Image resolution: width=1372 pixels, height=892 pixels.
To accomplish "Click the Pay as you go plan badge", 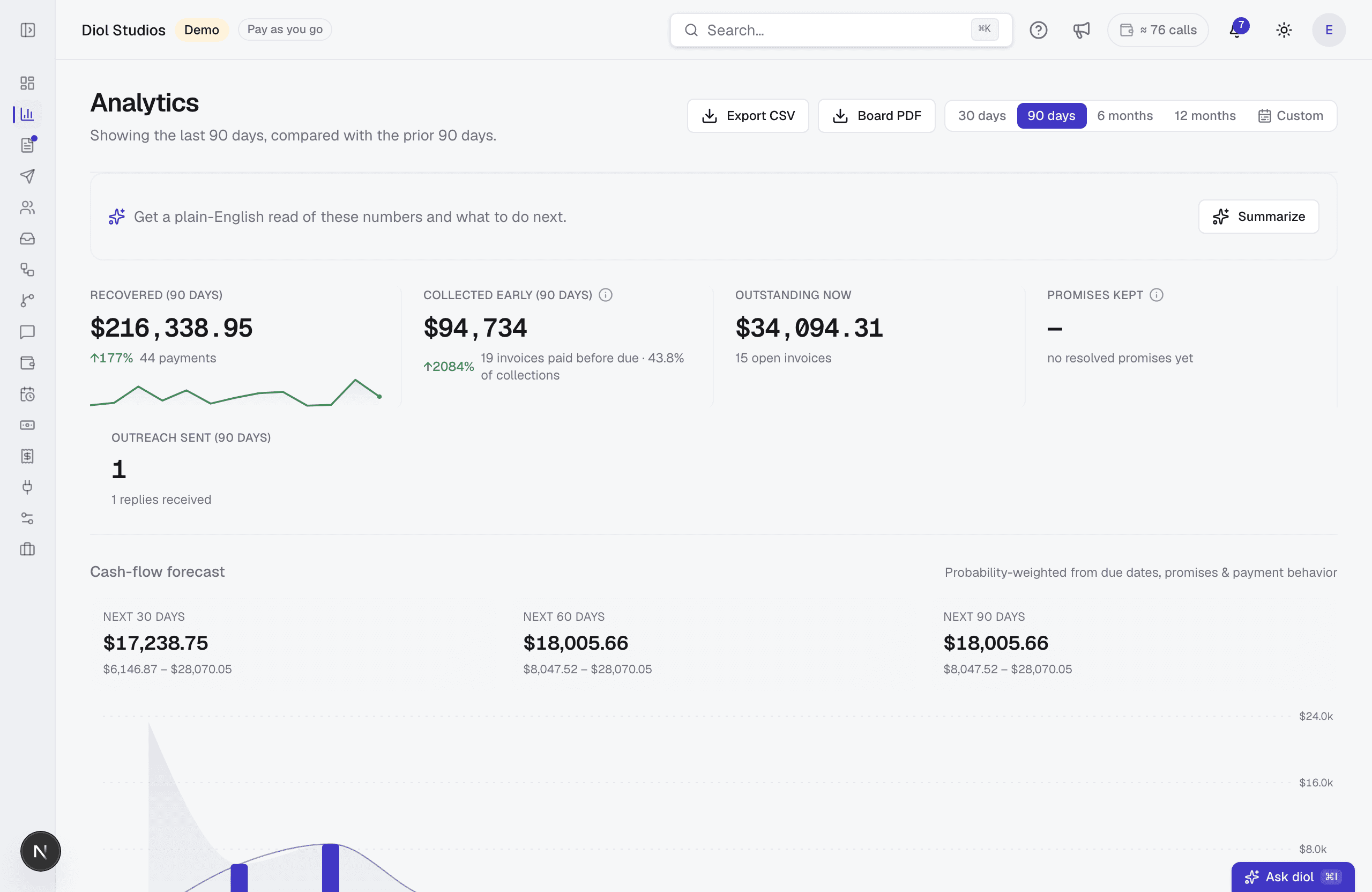I will (285, 29).
